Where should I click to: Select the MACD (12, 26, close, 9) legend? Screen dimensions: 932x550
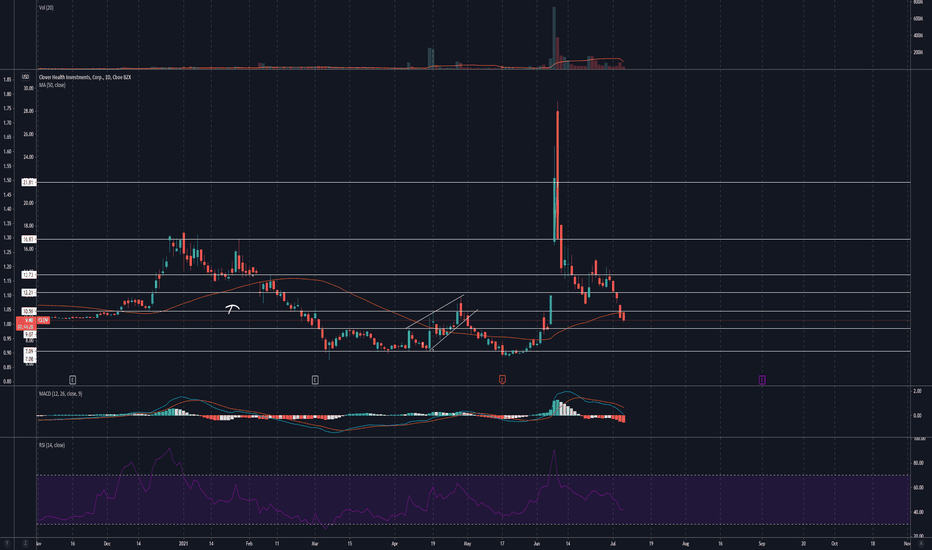(x=61, y=394)
